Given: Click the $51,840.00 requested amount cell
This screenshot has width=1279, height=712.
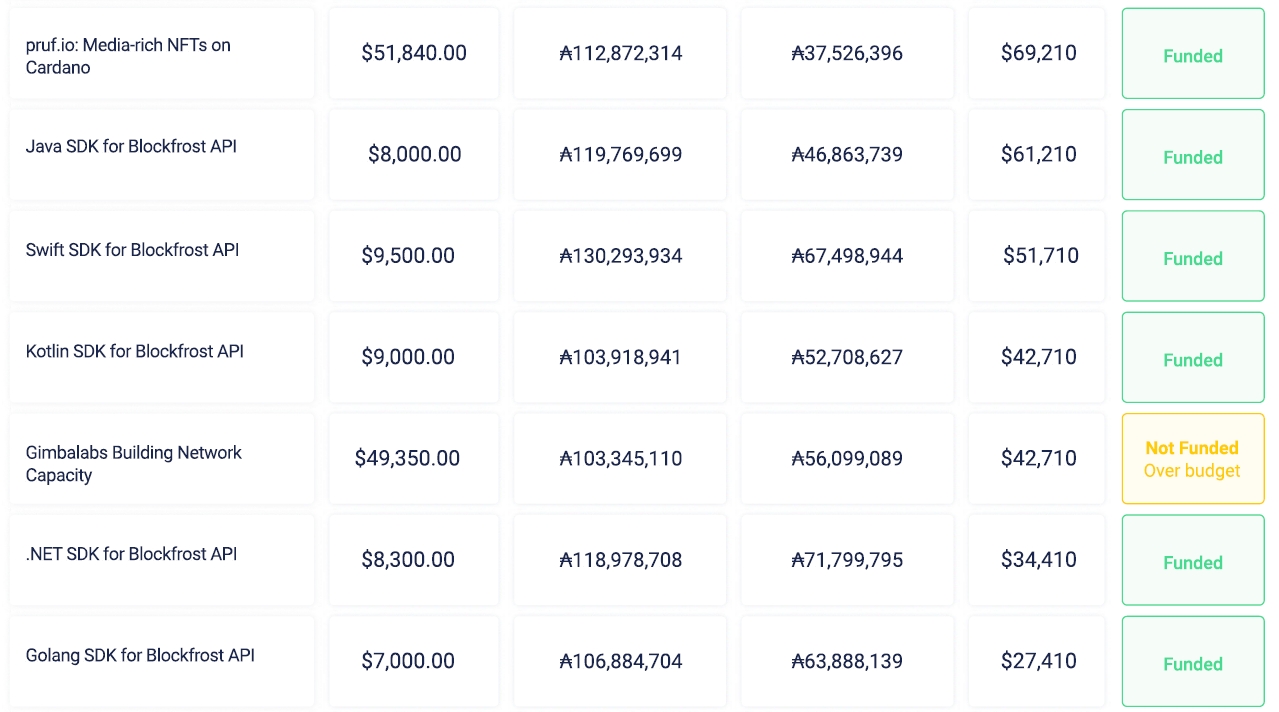Looking at the screenshot, I should click(414, 53).
